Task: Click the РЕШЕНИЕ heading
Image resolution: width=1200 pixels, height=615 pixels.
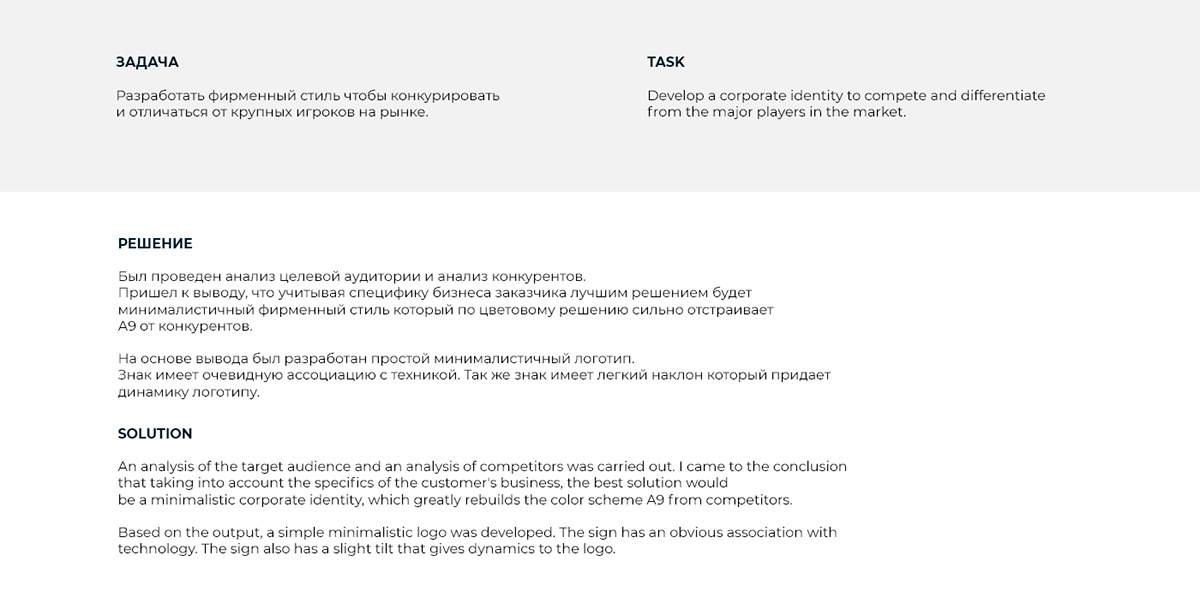Action: pos(155,243)
